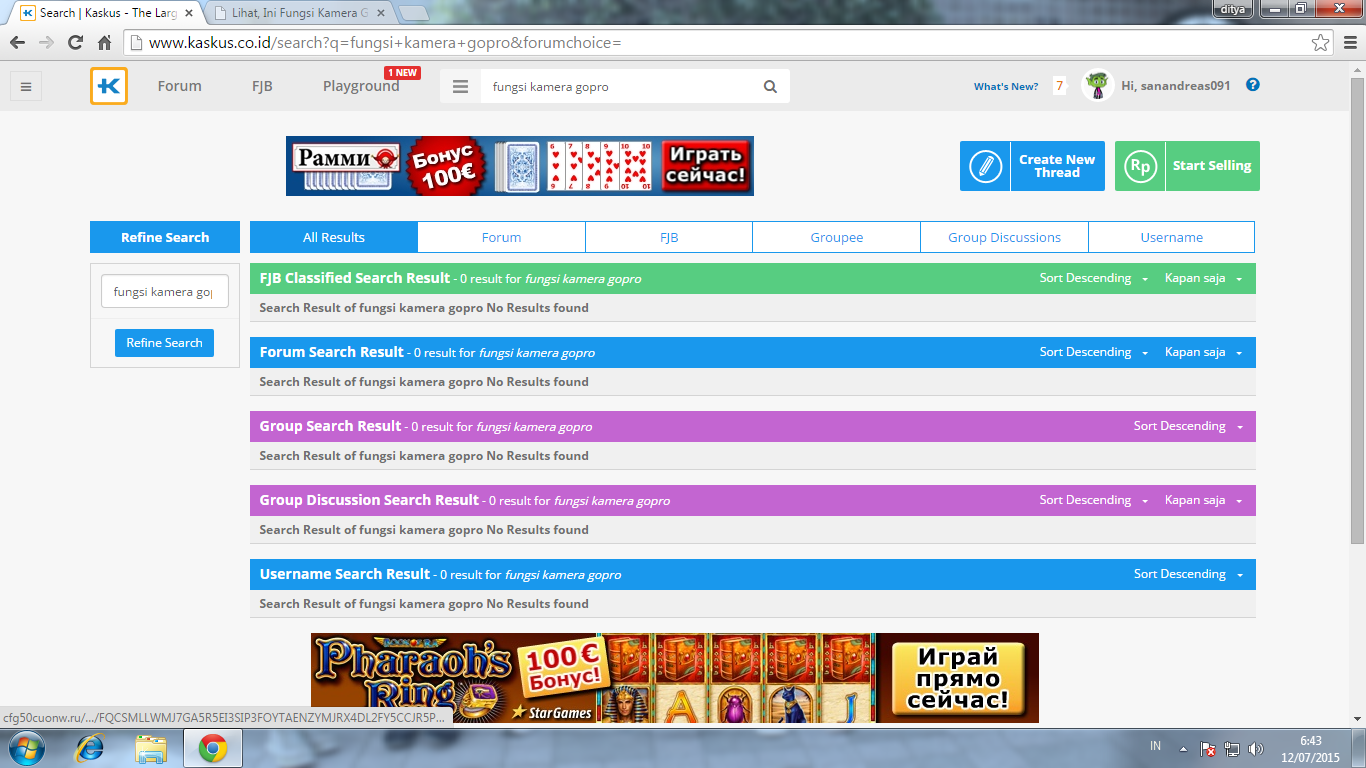Open Forum in top navigation
Screen dimensions: 1366x768
[180, 86]
